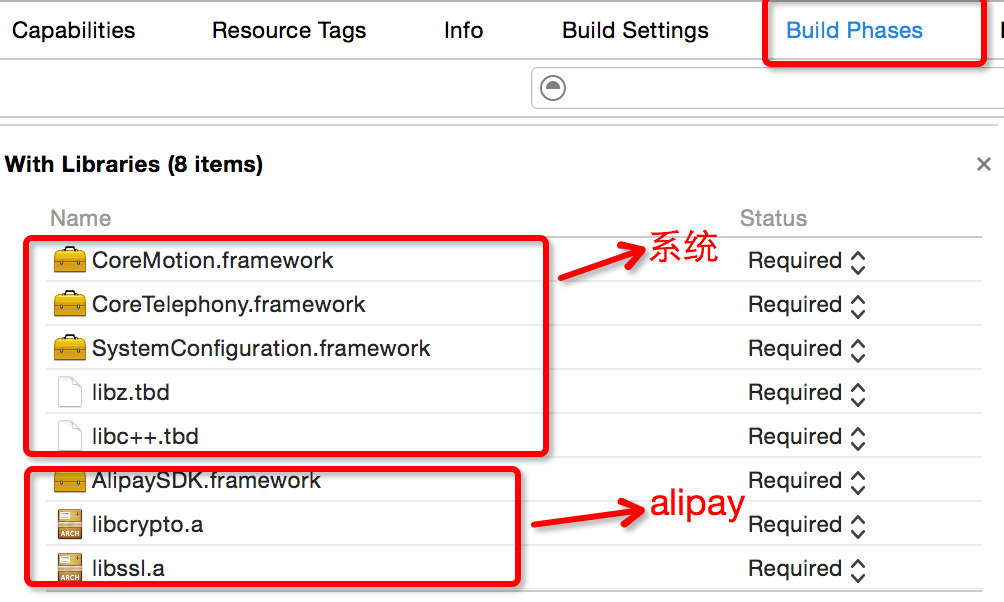Viewport: 1004px width, 602px height.
Task: Select the libcrypto.a library row
Action: [400, 525]
